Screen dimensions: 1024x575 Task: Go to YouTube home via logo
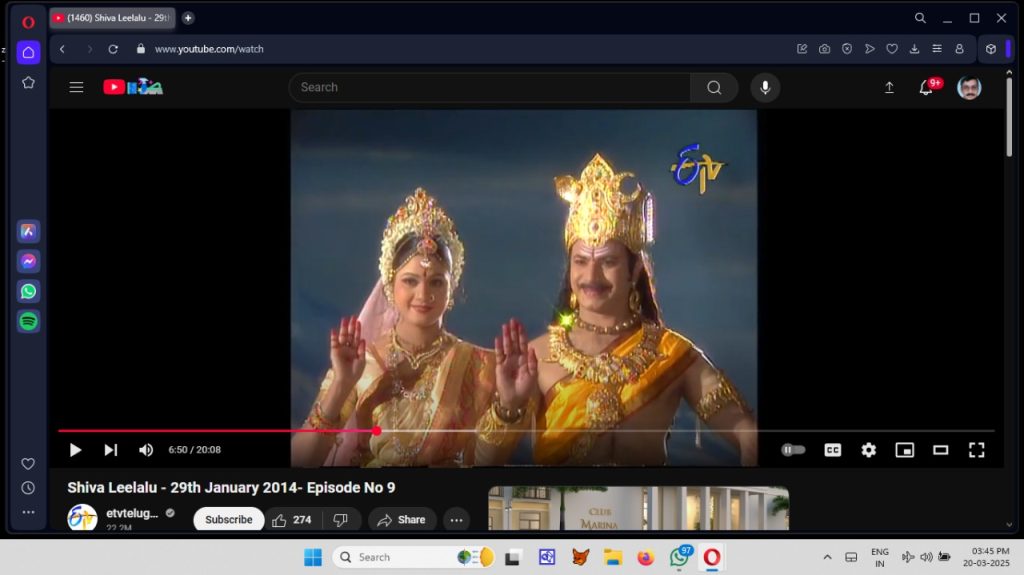click(x=133, y=87)
